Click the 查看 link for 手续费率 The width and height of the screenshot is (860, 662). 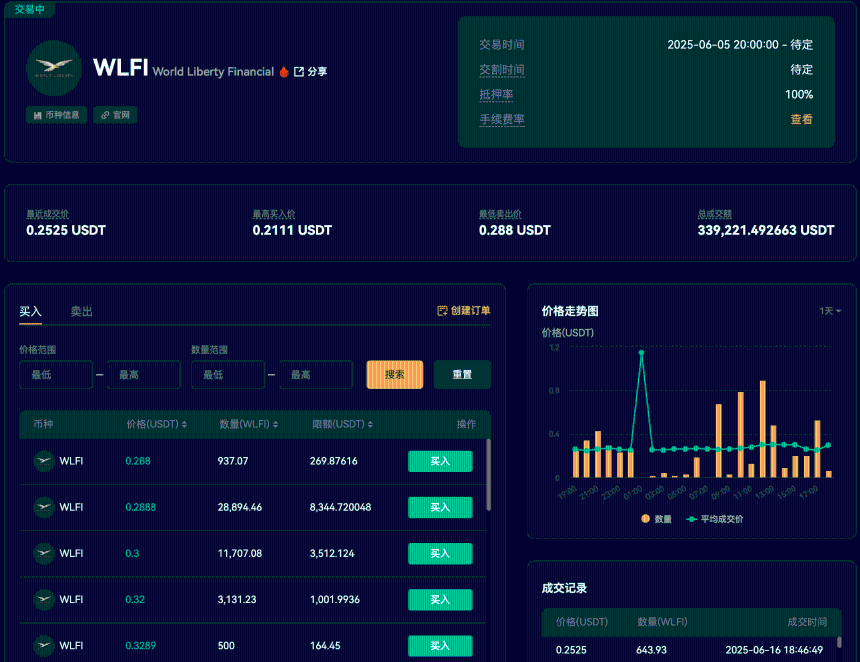pyautogui.click(x=801, y=118)
